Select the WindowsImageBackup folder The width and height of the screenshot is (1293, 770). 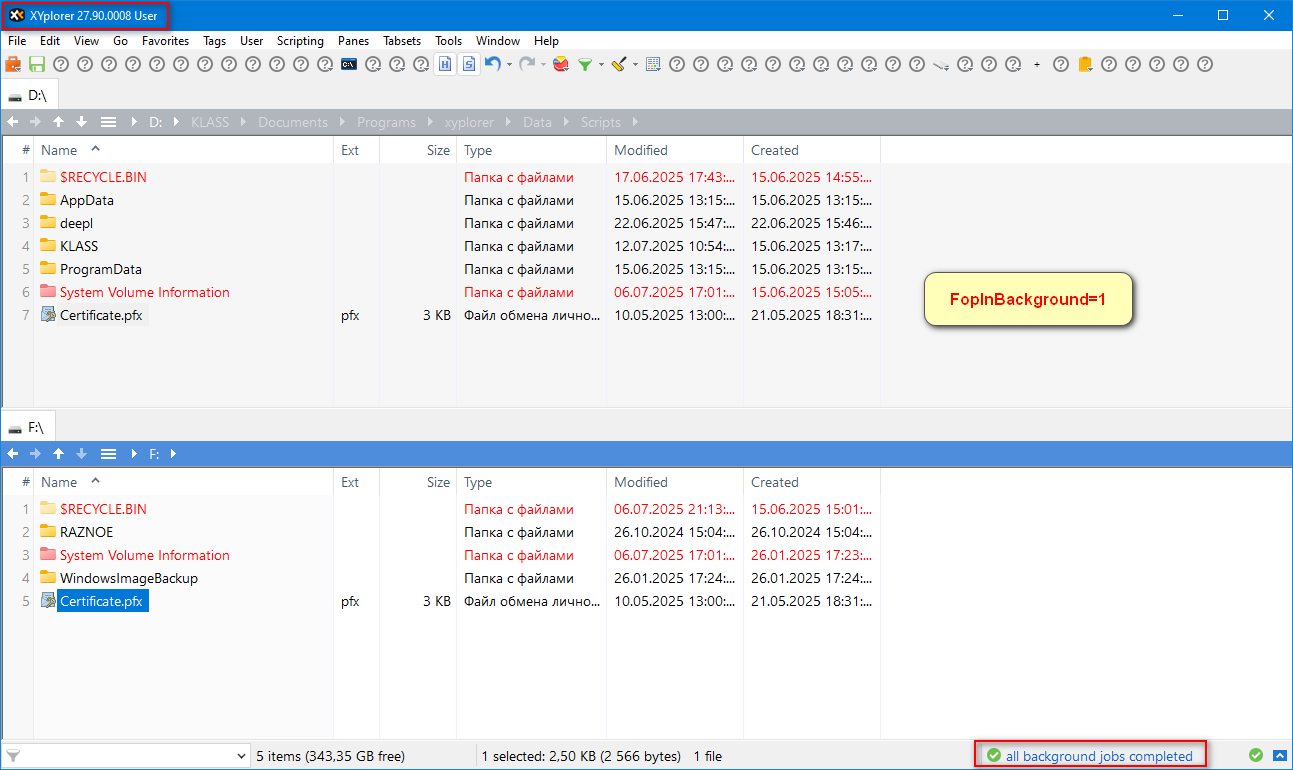[129, 578]
